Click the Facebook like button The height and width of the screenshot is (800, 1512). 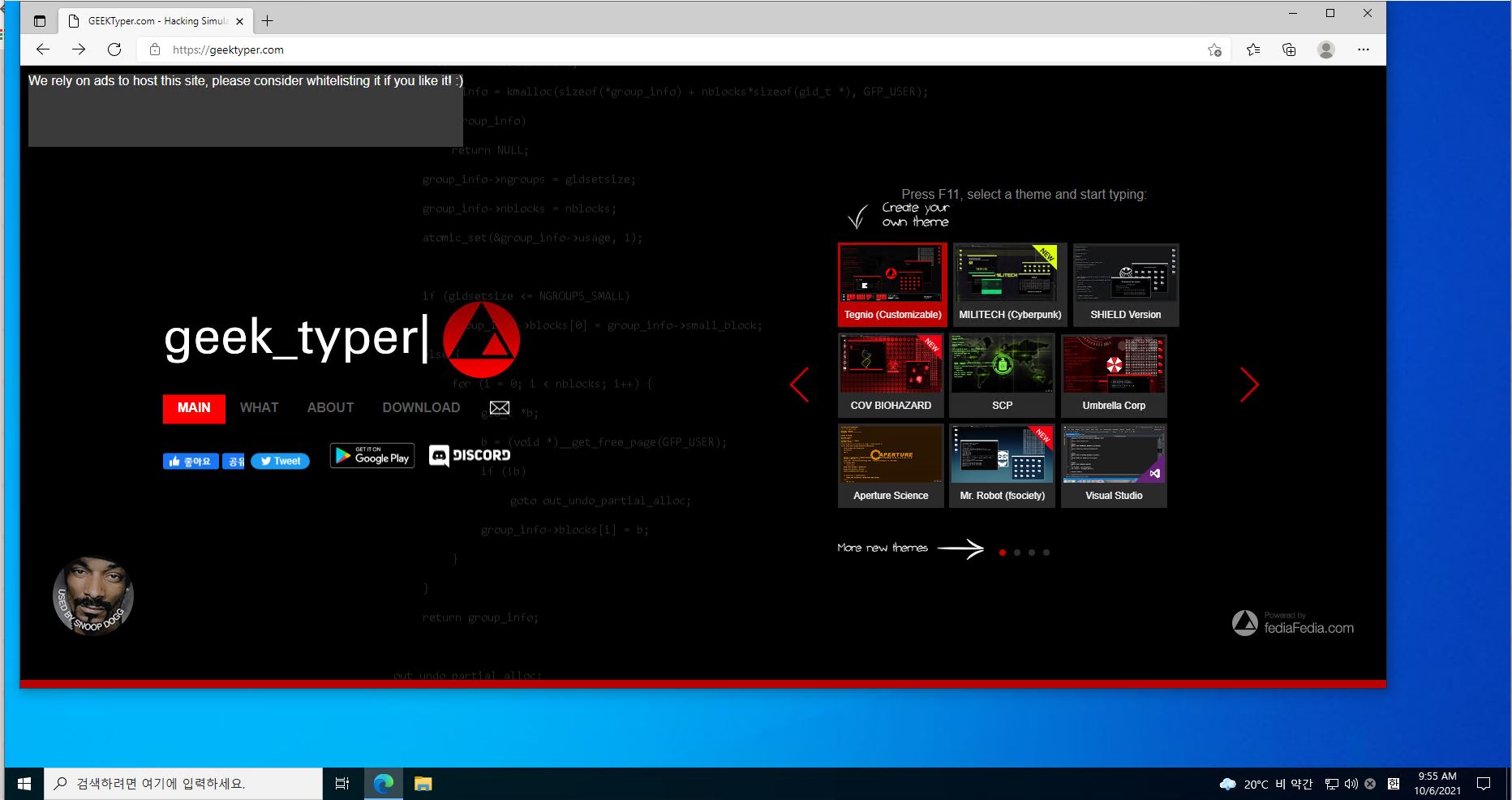[x=191, y=462]
